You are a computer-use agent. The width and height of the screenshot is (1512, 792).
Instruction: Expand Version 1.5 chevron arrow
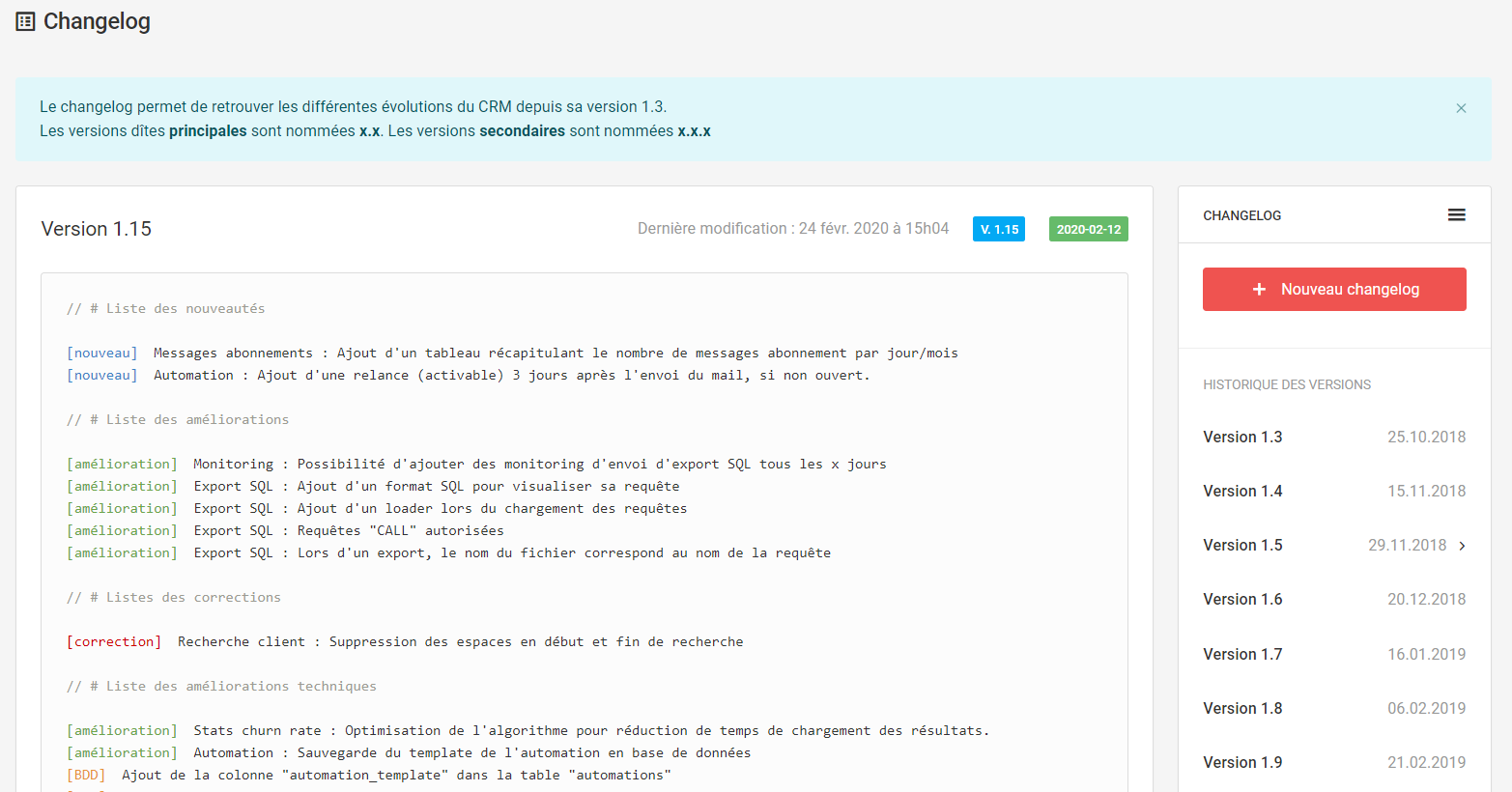(1462, 546)
